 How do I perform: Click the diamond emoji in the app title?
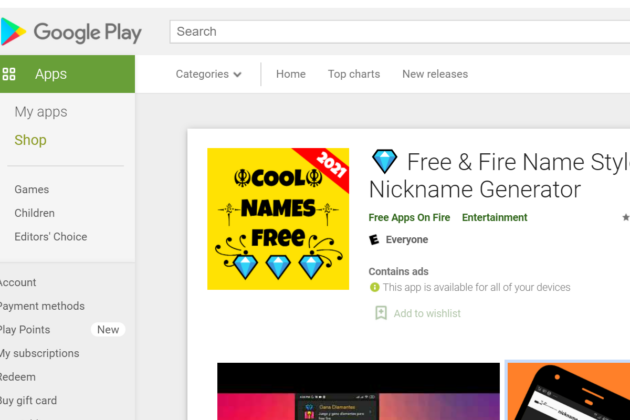coord(385,161)
